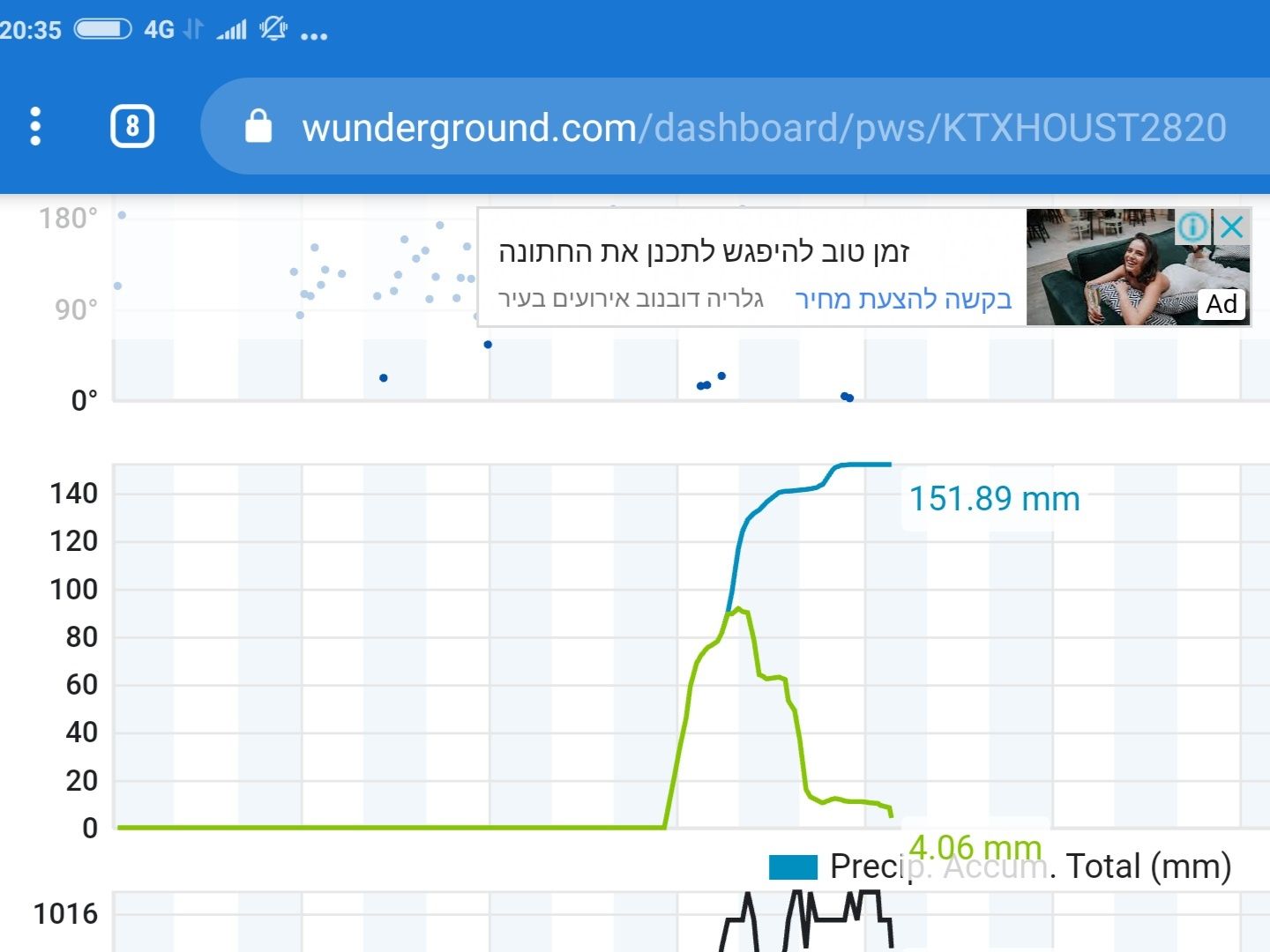Tap the signal strength bars icon
This screenshot has height=952, width=1270.
click(232, 30)
